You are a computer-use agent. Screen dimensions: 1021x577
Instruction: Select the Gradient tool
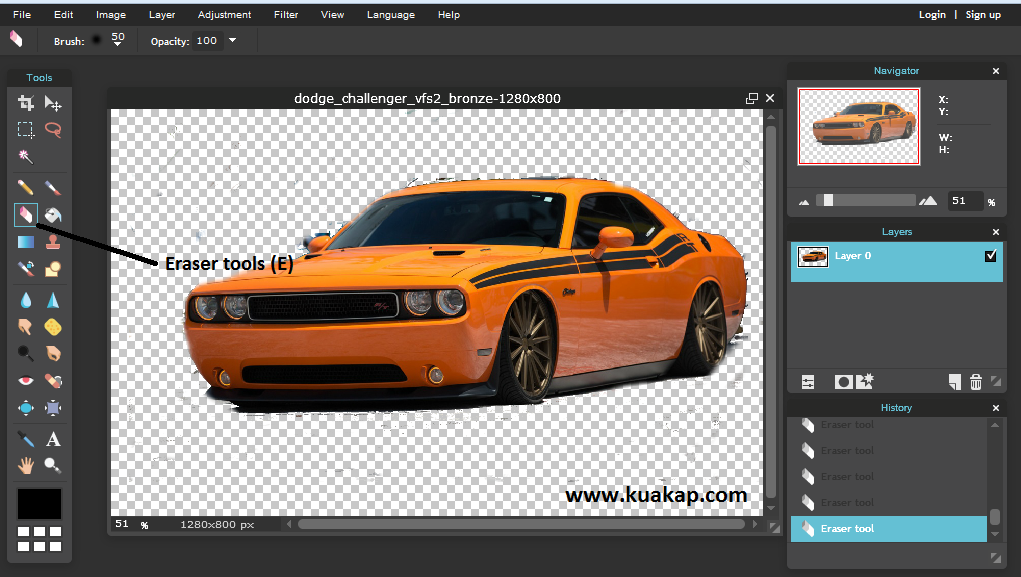[25, 242]
